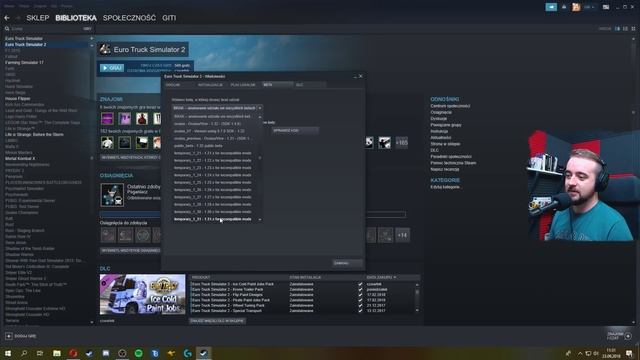640x360 pixels.
Task: Switch to Pliki lokalne tab
Action: 243,85
